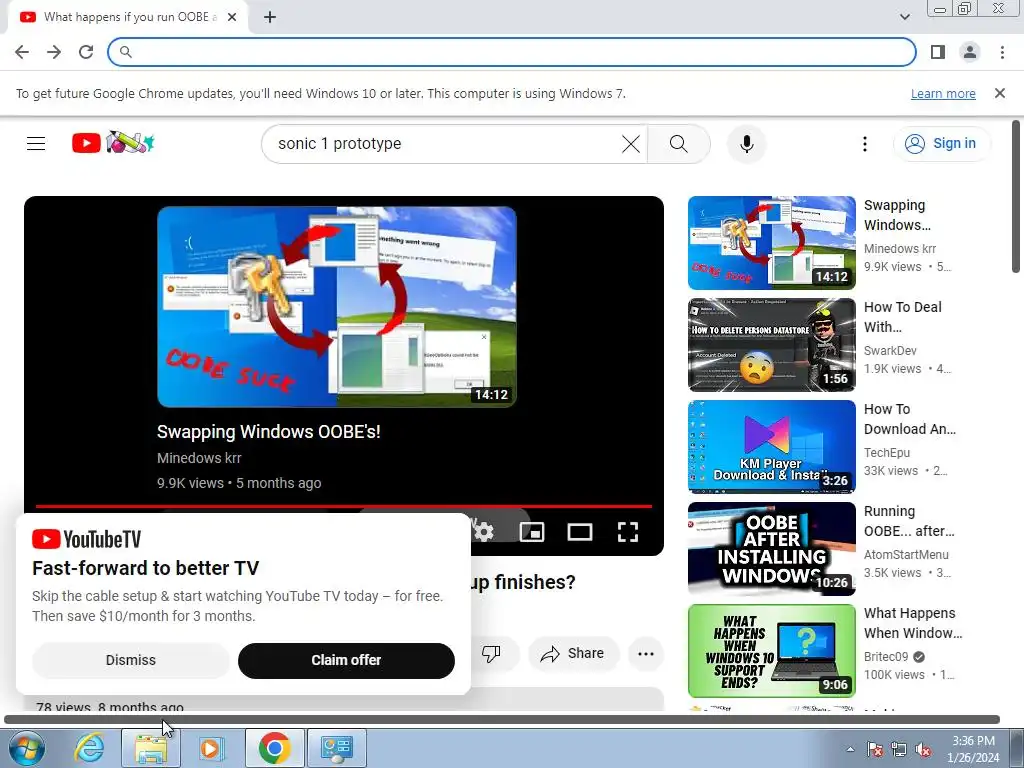
Task: Open Windows Explorer from taskbar
Action: [150, 748]
